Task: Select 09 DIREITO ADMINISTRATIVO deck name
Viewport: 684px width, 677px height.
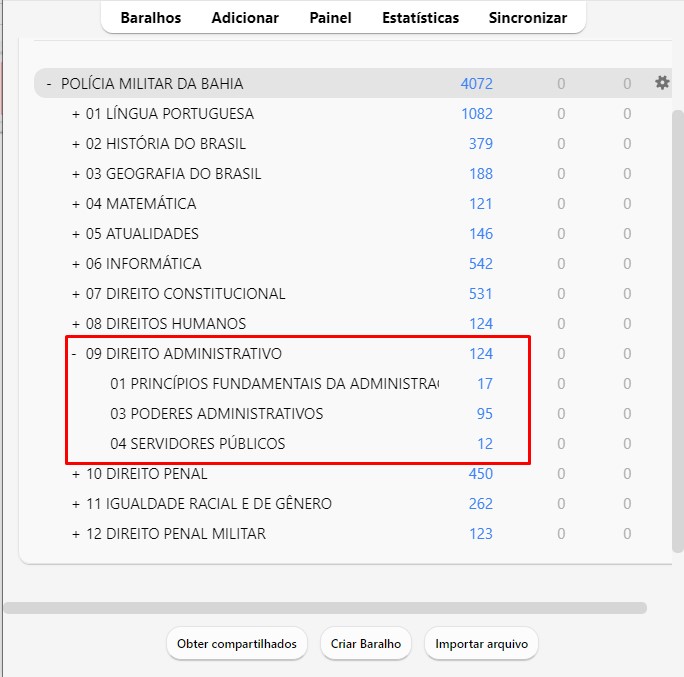Action: click(184, 354)
